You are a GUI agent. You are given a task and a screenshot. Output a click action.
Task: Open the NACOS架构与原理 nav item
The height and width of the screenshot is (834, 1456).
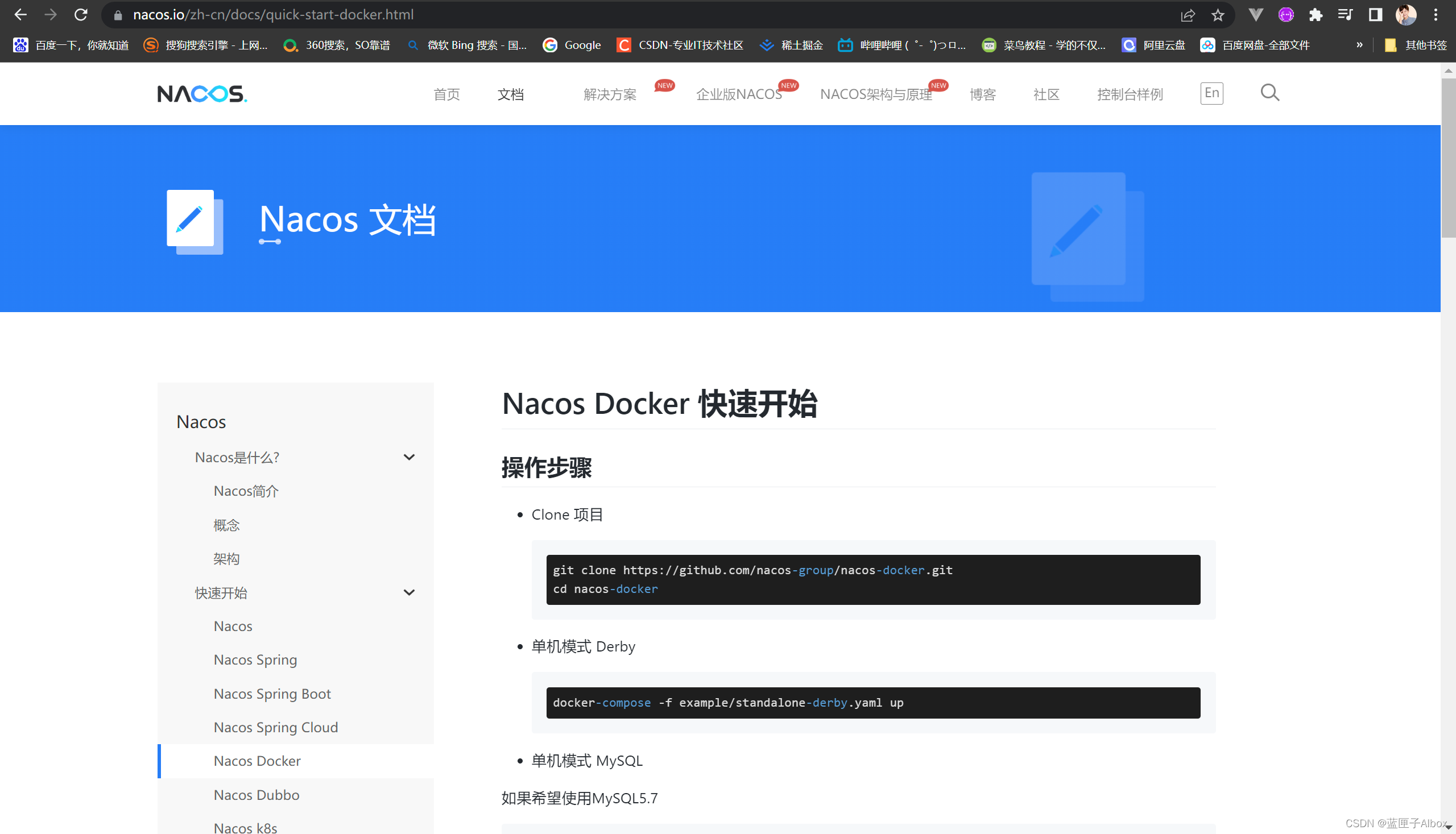coord(875,94)
